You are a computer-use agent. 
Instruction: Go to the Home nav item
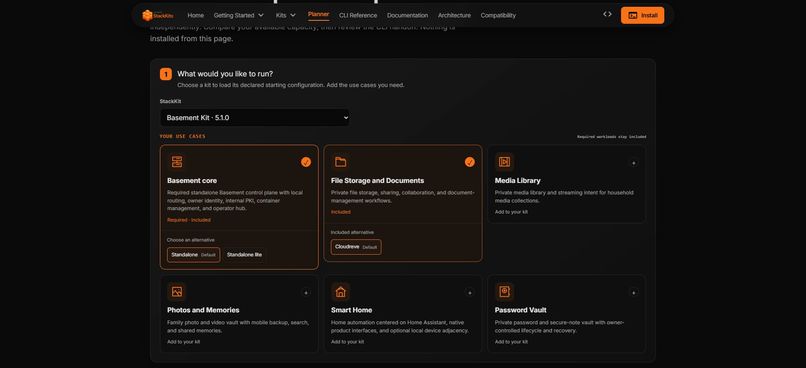(195, 15)
